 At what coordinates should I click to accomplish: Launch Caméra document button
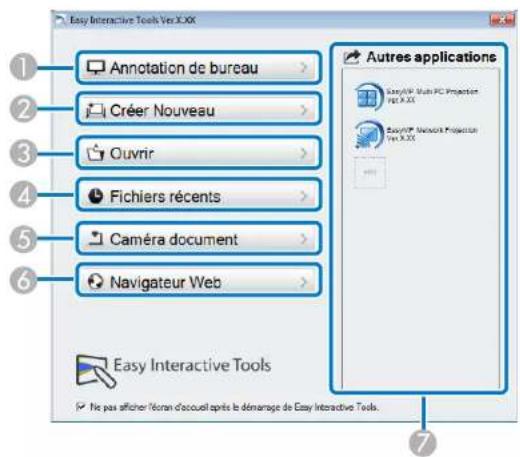199,239
